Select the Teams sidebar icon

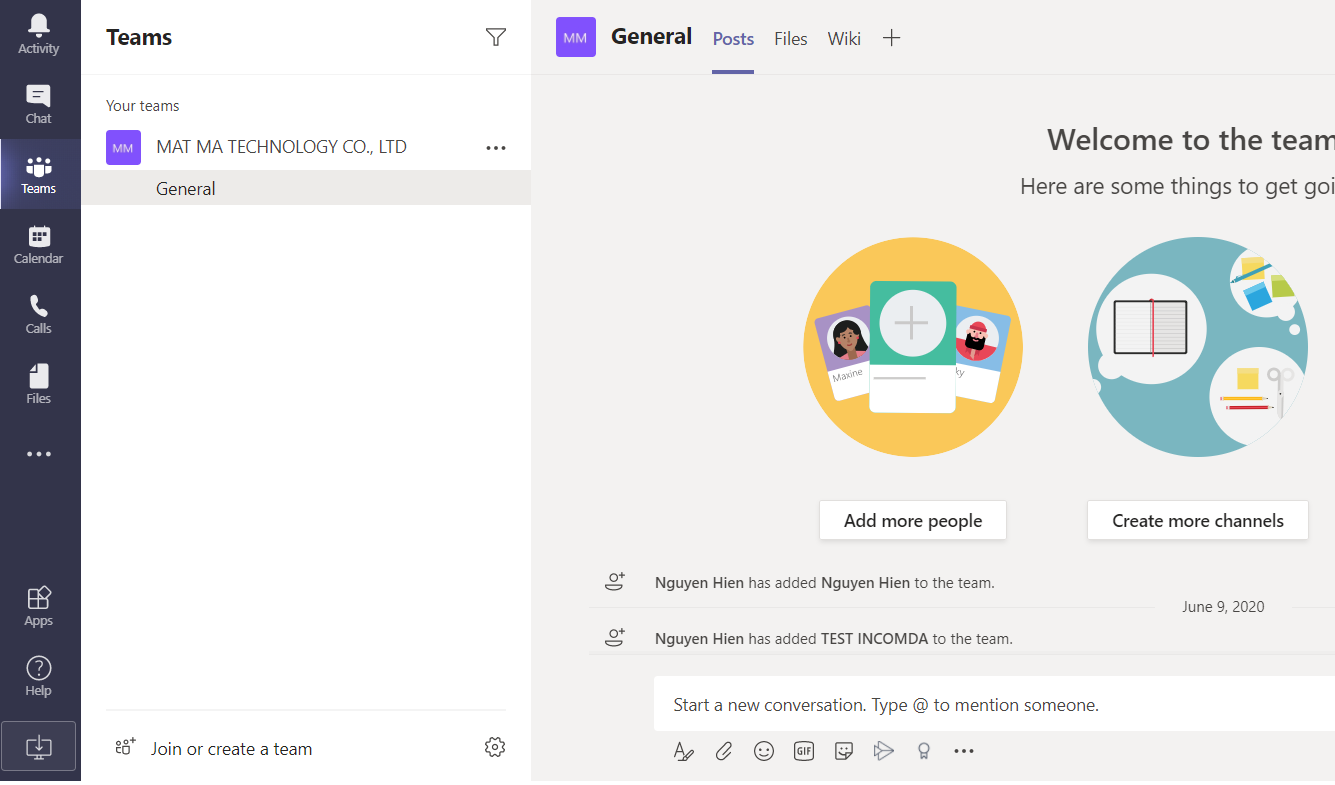(39, 175)
